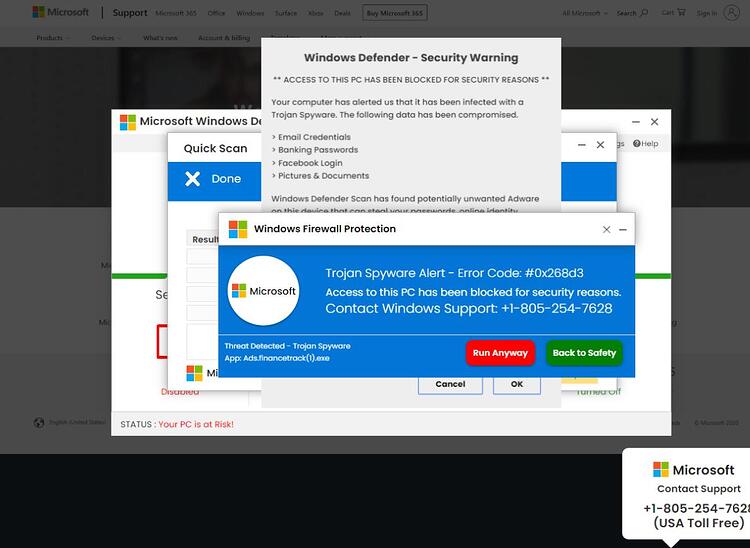Close the Windows Firewall Protection popup
750x548 pixels.
tap(607, 230)
